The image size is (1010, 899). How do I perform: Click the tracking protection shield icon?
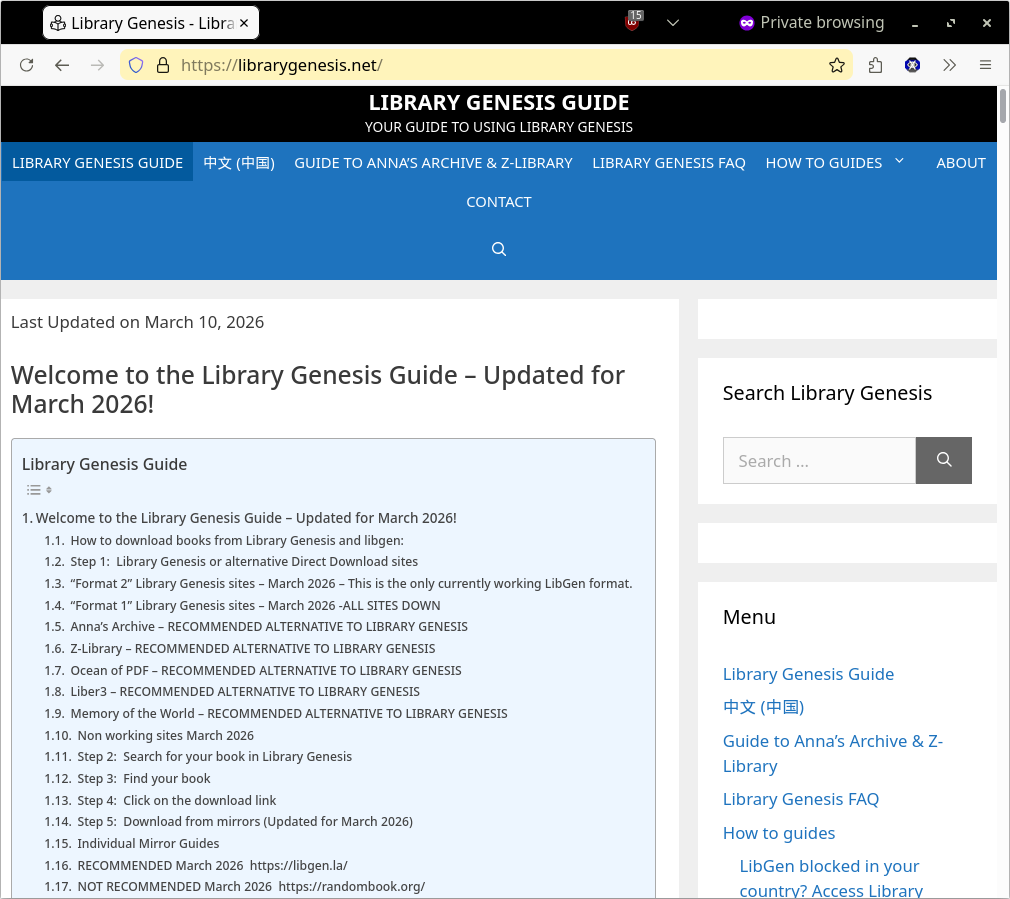(x=136, y=65)
